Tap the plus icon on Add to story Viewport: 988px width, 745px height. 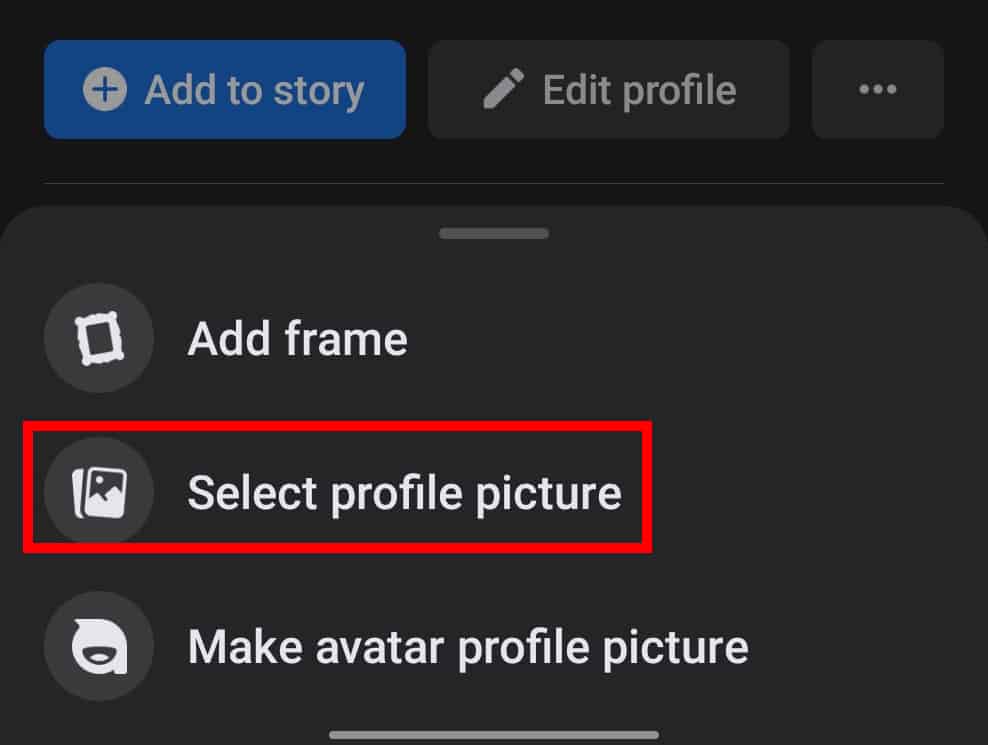(x=105, y=89)
